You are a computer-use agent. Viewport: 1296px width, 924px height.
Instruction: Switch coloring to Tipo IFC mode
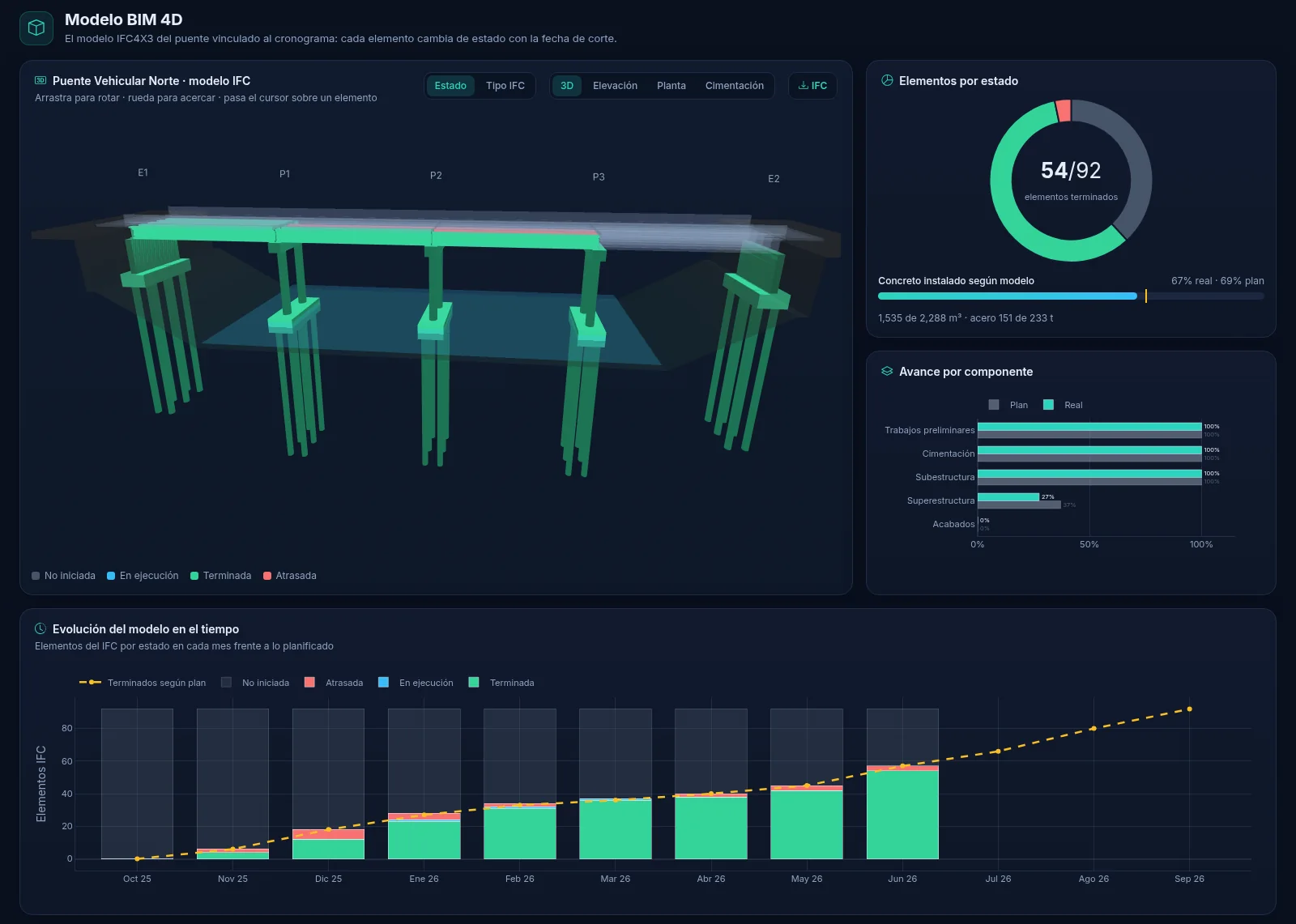click(505, 86)
